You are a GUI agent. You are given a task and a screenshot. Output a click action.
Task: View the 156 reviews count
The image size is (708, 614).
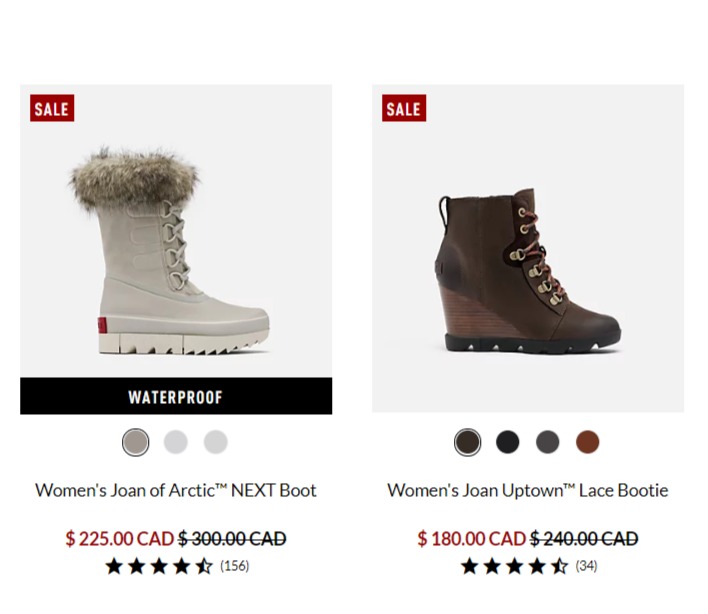pos(235,566)
